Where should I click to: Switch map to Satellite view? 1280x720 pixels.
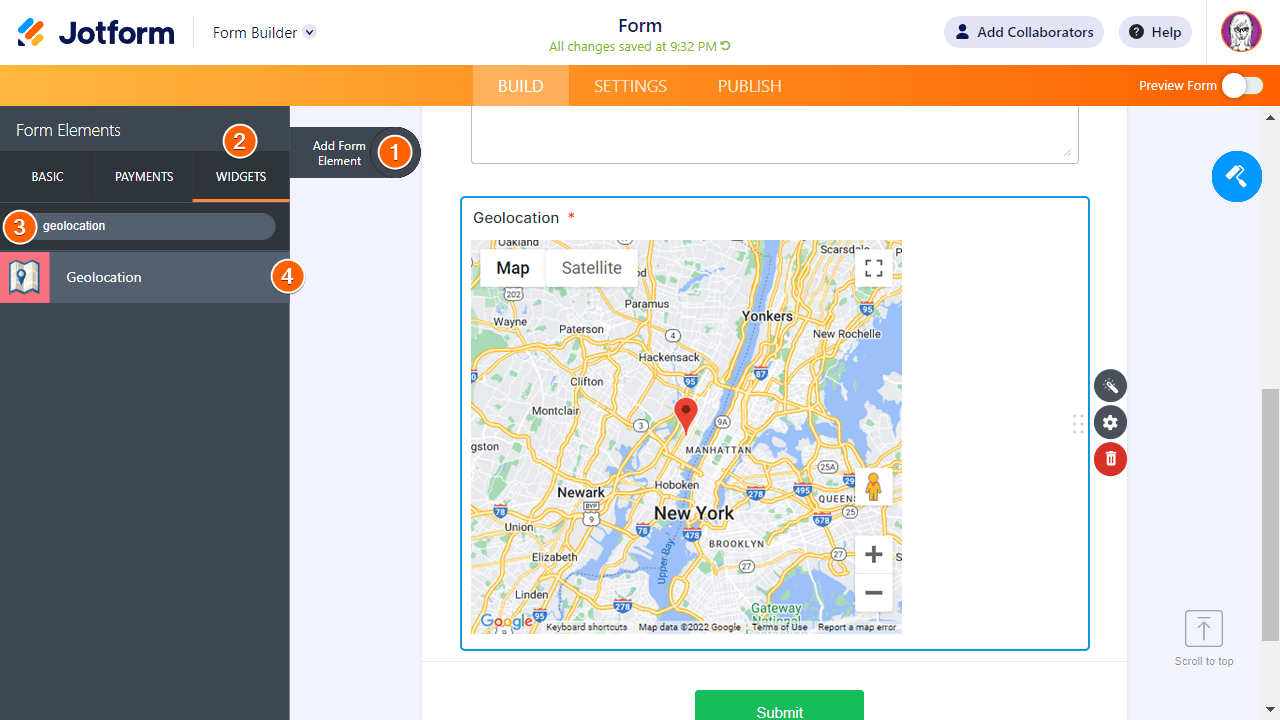click(x=591, y=268)
